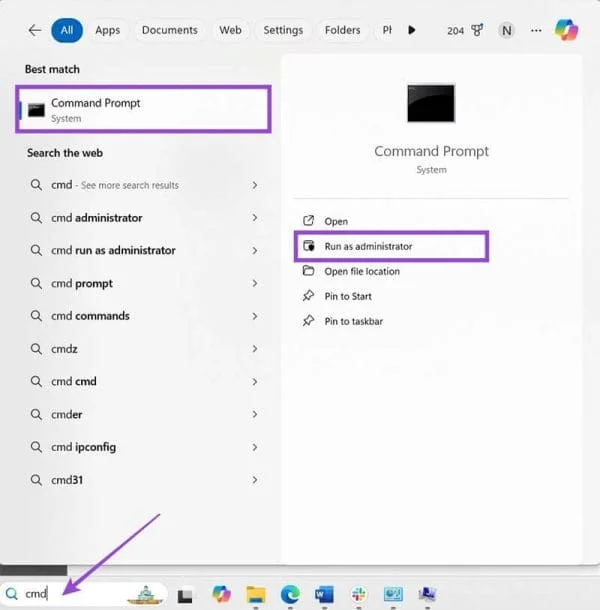Select web suggestion 'cmd prompt'
The image size is (600, 610).
pos(144,283)
